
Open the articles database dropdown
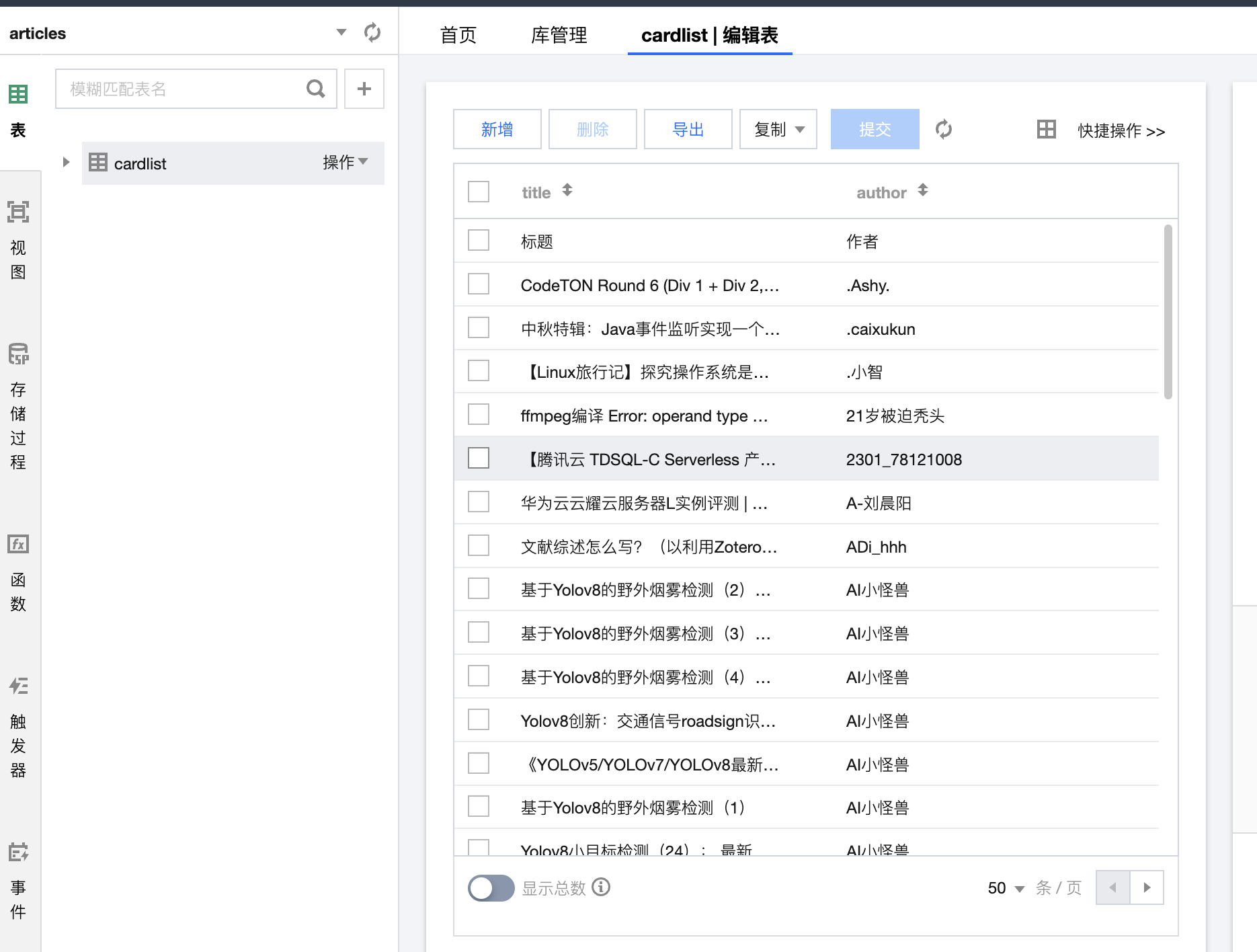point(341,32)
